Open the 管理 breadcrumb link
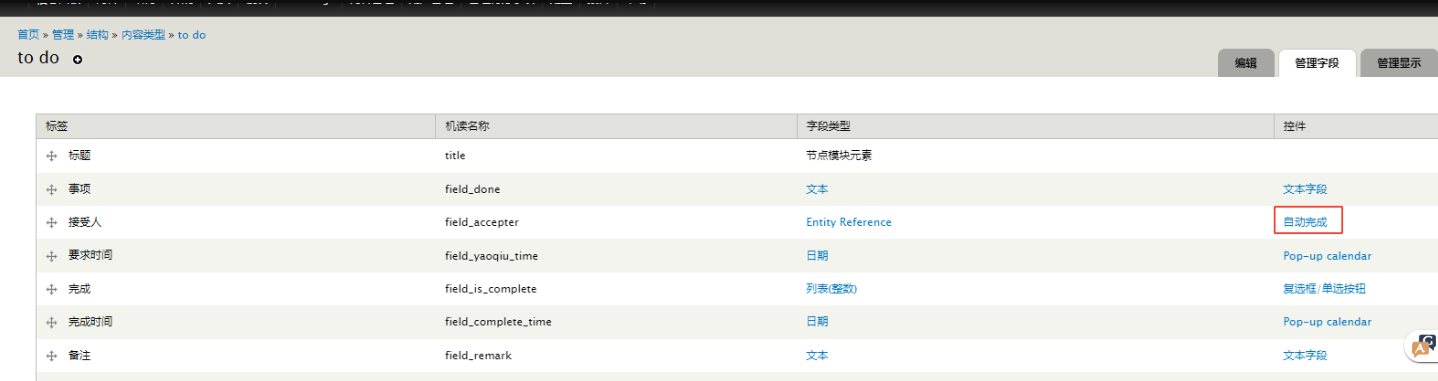The height and width of the screenshot is (381, 1438). click(63, 35)
